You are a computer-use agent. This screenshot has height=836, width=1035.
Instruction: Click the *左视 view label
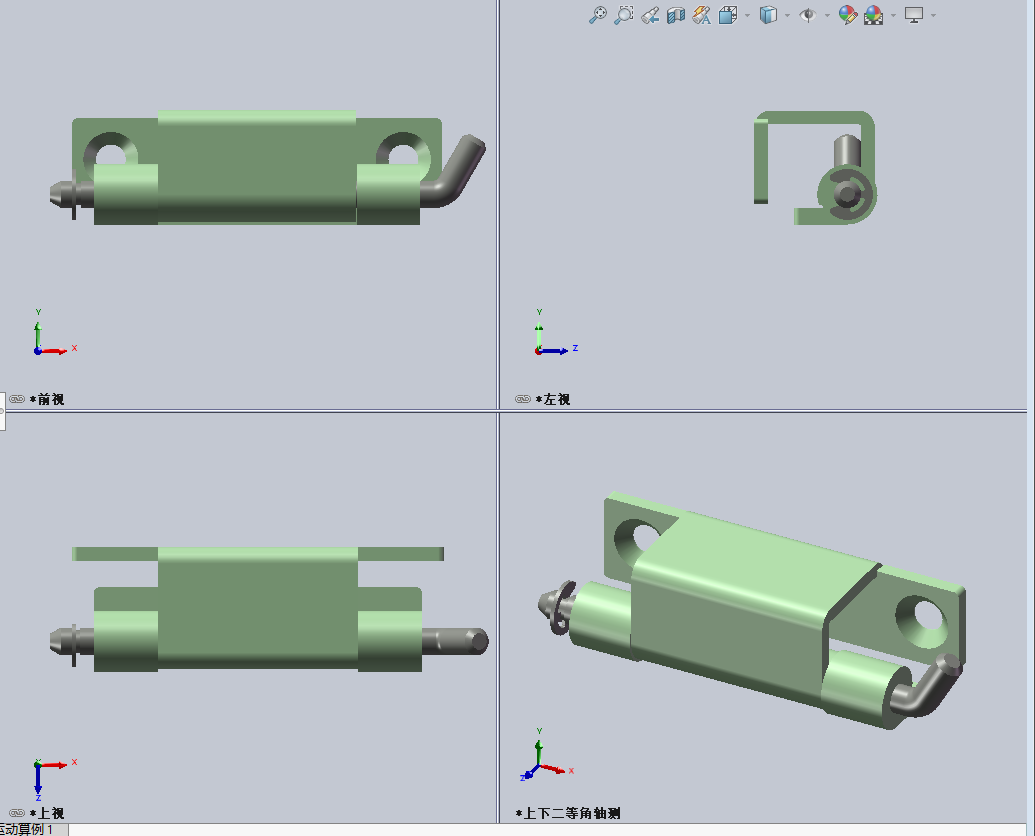tap(553, 399)
